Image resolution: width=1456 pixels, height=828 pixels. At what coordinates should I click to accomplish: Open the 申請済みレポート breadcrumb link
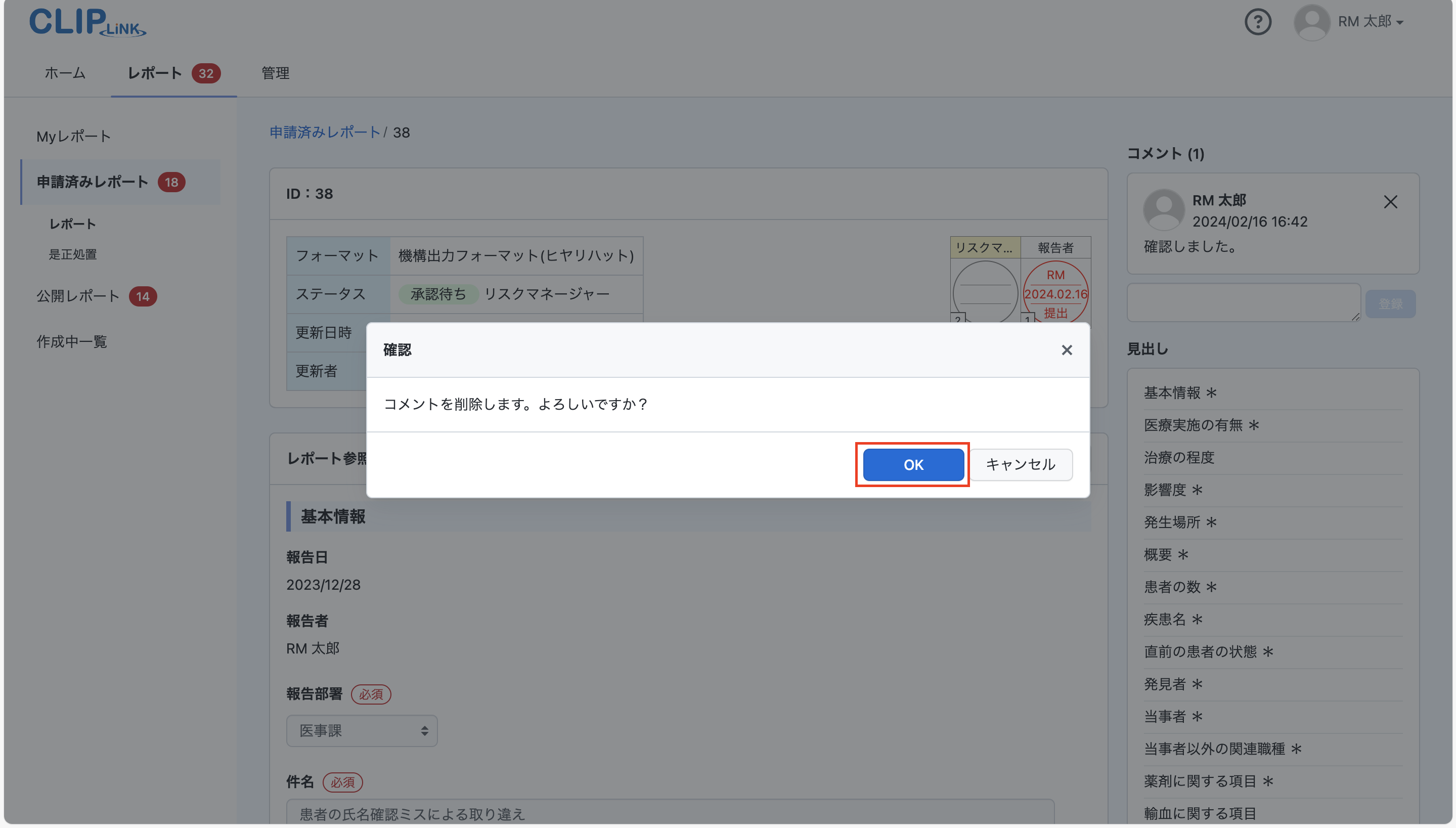pos(325,132)
